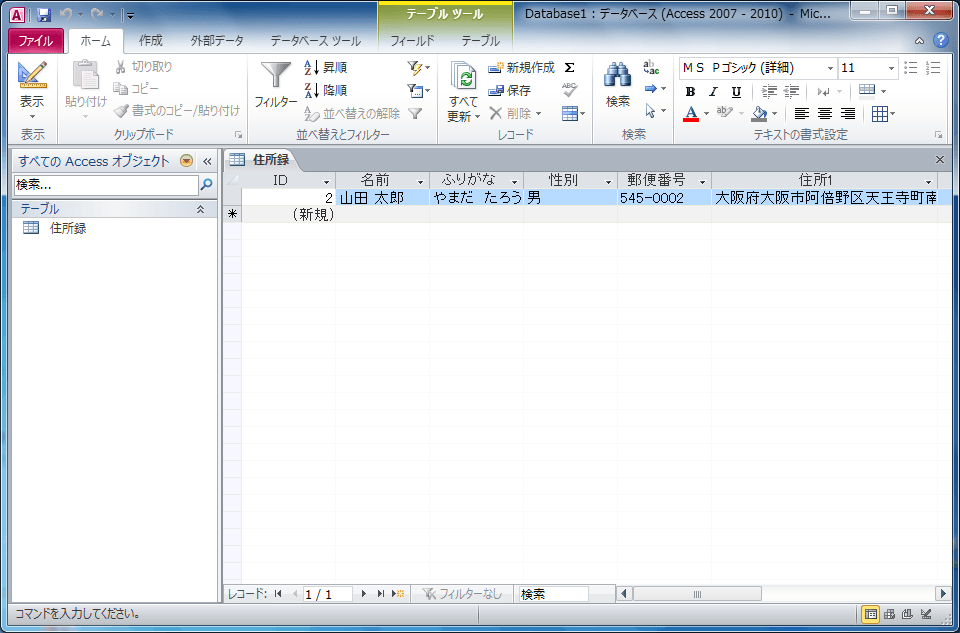Switch to Datasheet view in status bar
This screenshot has height=633, width=960.
871,614
